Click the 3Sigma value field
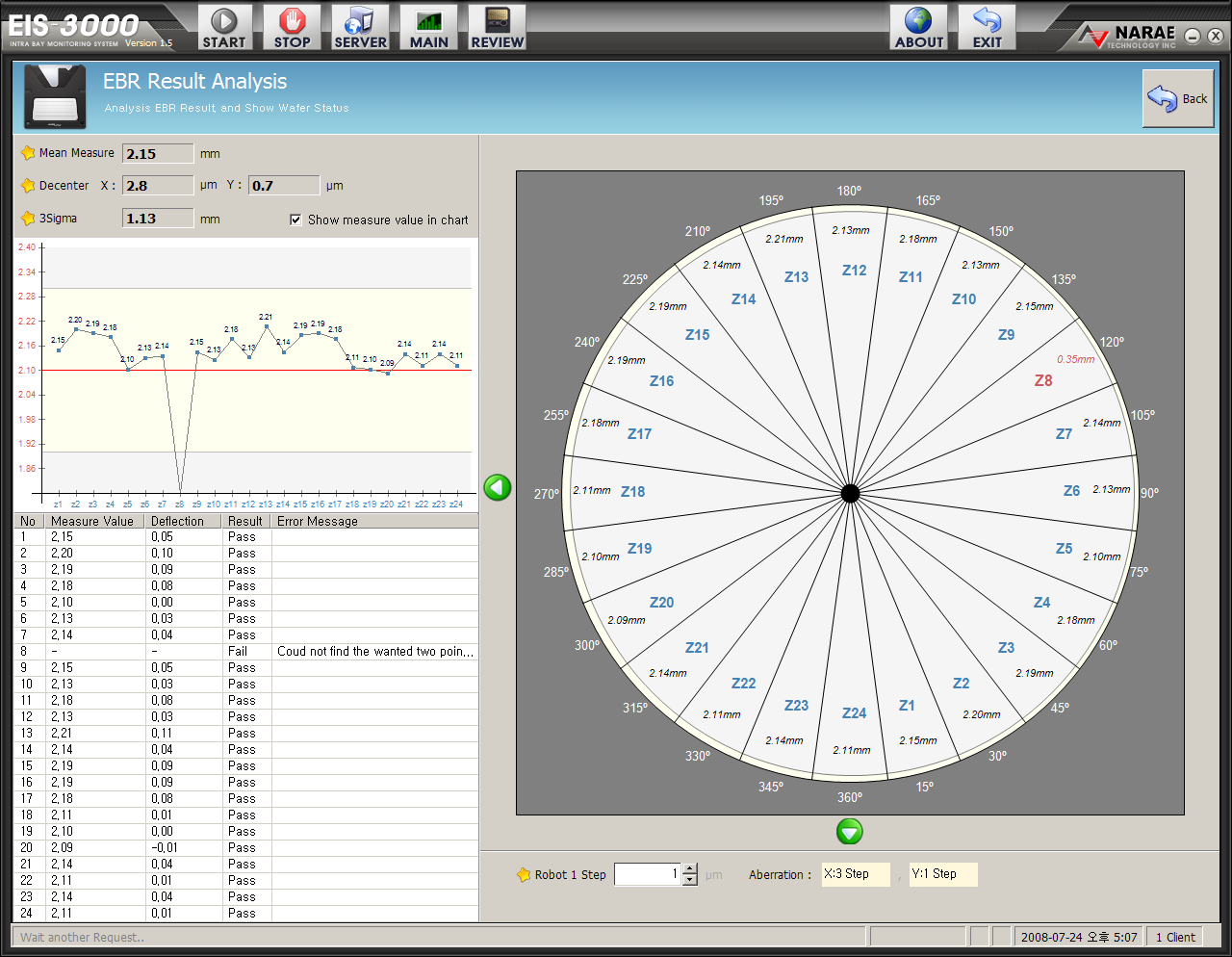 [159, 219]
